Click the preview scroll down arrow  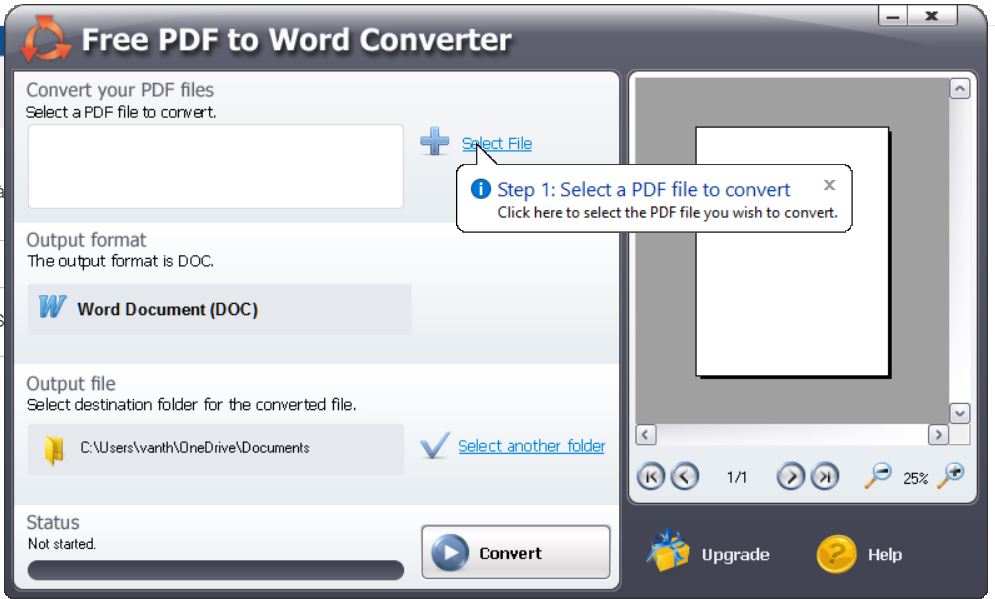[959, 413]
